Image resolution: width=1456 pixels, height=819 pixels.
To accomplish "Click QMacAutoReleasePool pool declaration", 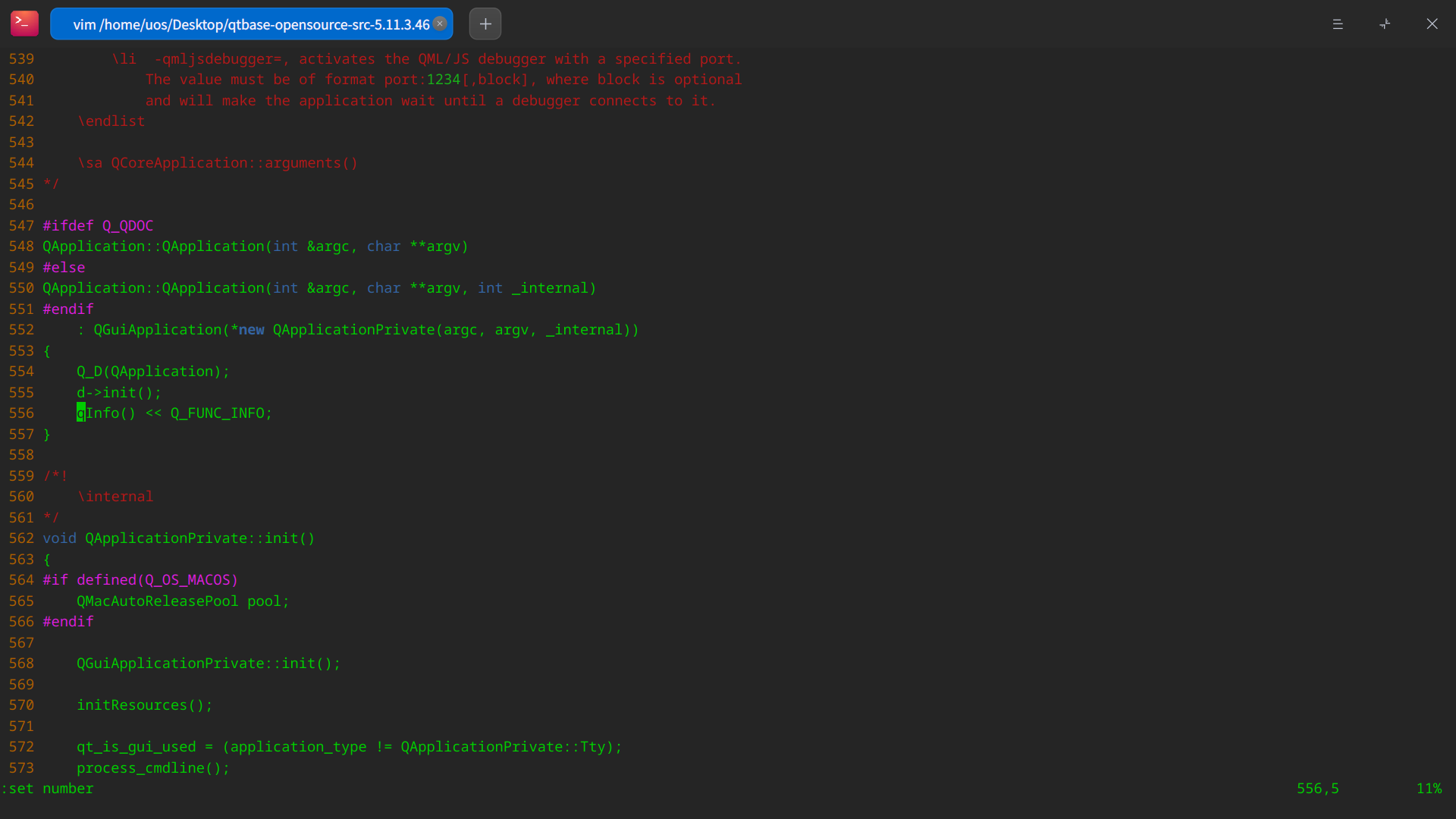I will (182, 601).
